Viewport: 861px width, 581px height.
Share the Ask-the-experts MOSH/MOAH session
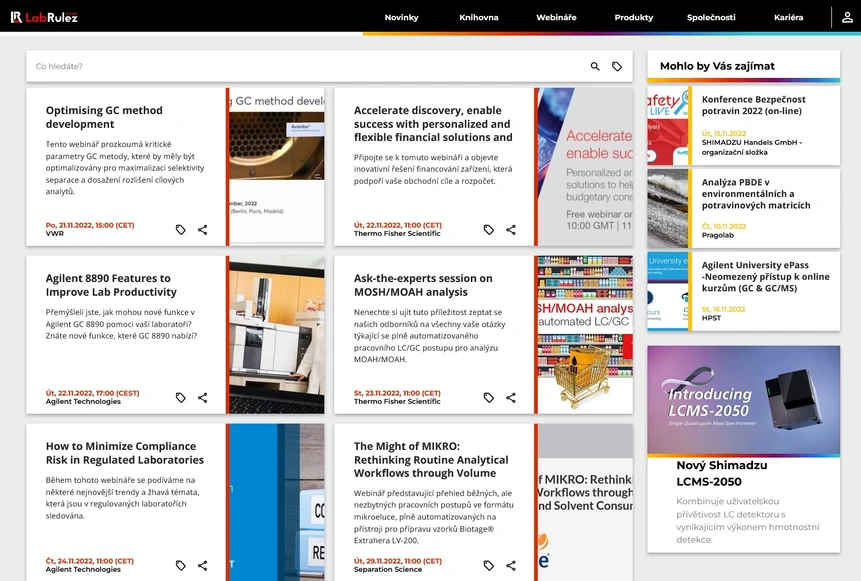pyautogui.click(x=511, y=398)
